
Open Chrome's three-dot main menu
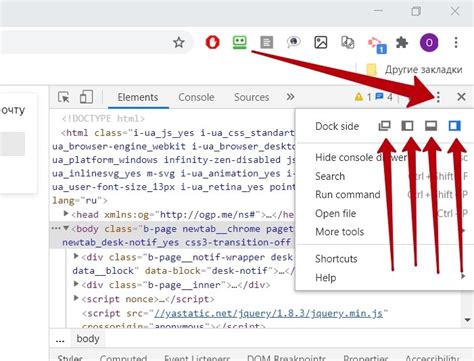coord(456,42)
